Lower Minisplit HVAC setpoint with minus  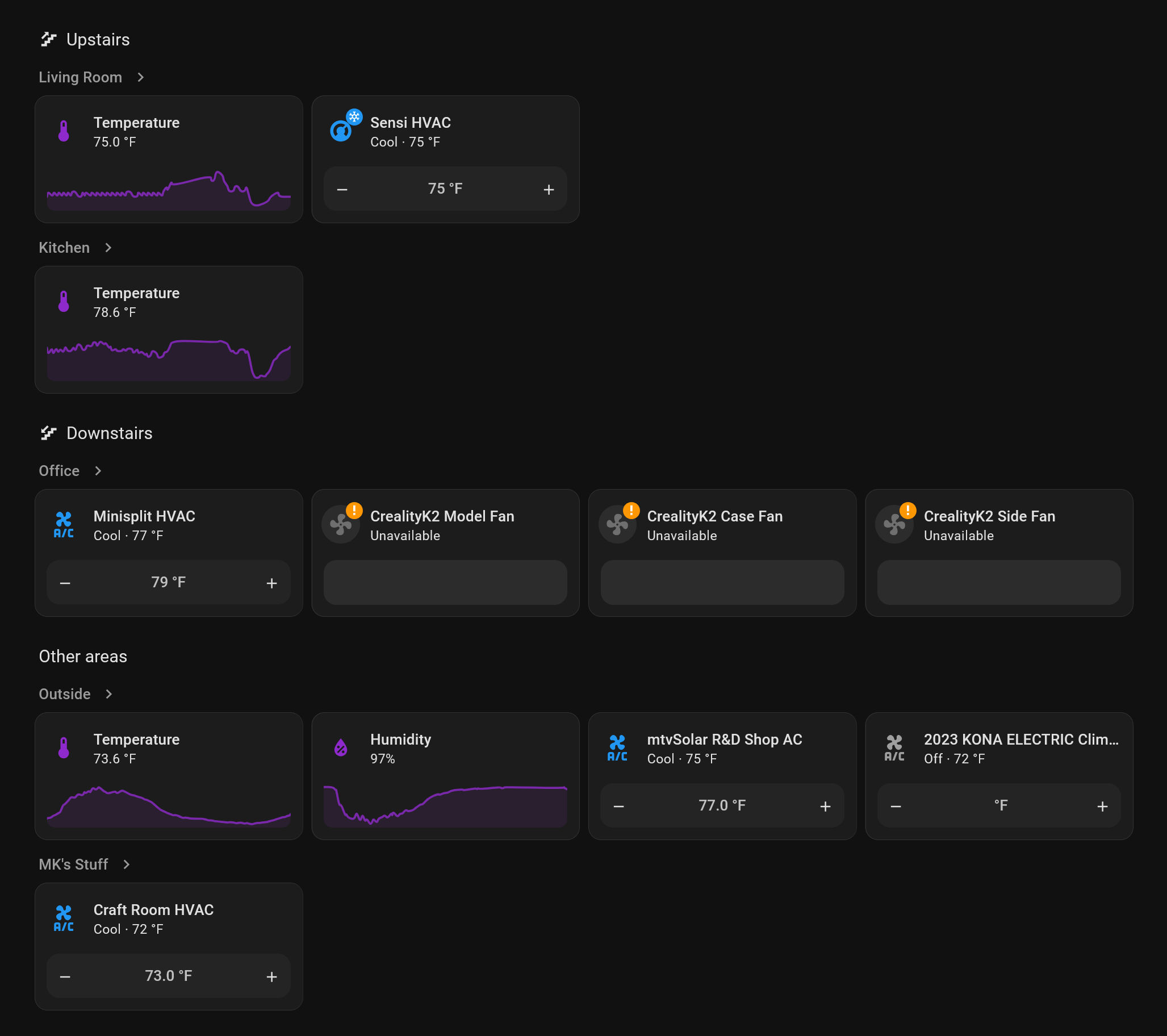65,583
